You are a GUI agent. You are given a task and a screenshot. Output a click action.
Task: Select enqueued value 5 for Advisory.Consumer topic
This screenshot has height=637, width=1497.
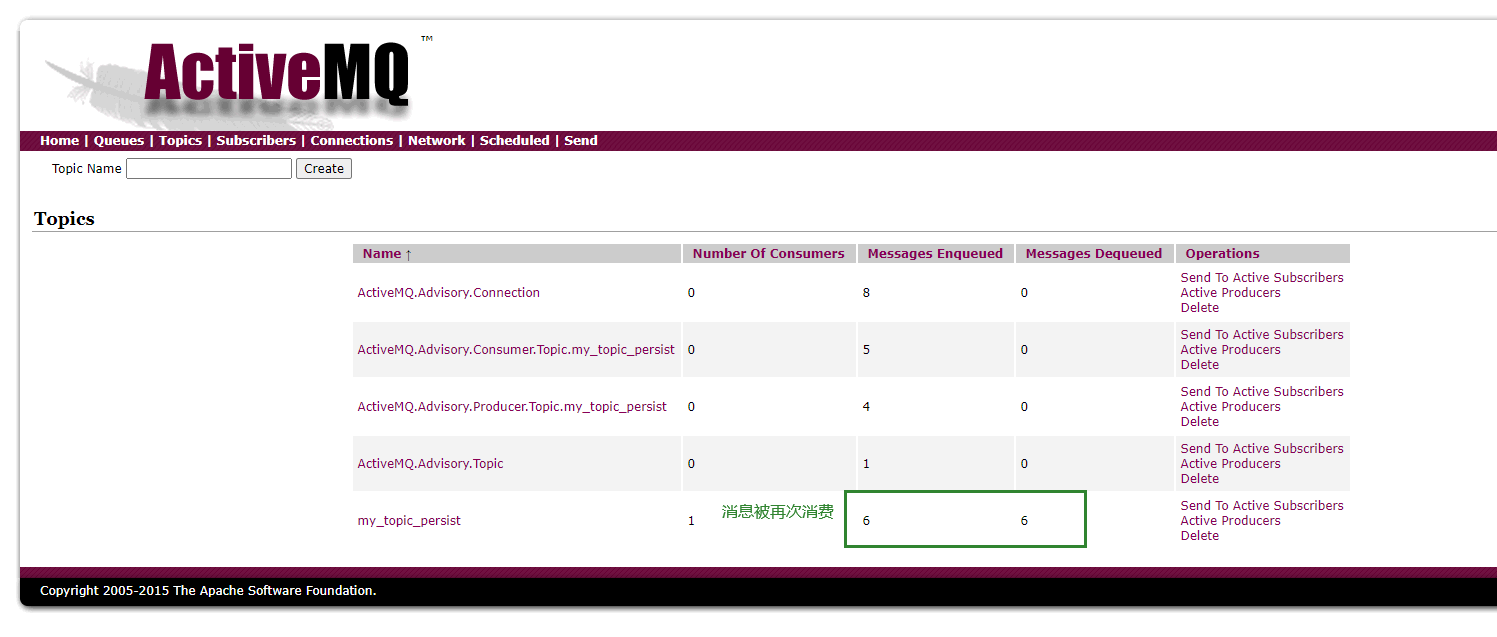click(x=866, y=350)
